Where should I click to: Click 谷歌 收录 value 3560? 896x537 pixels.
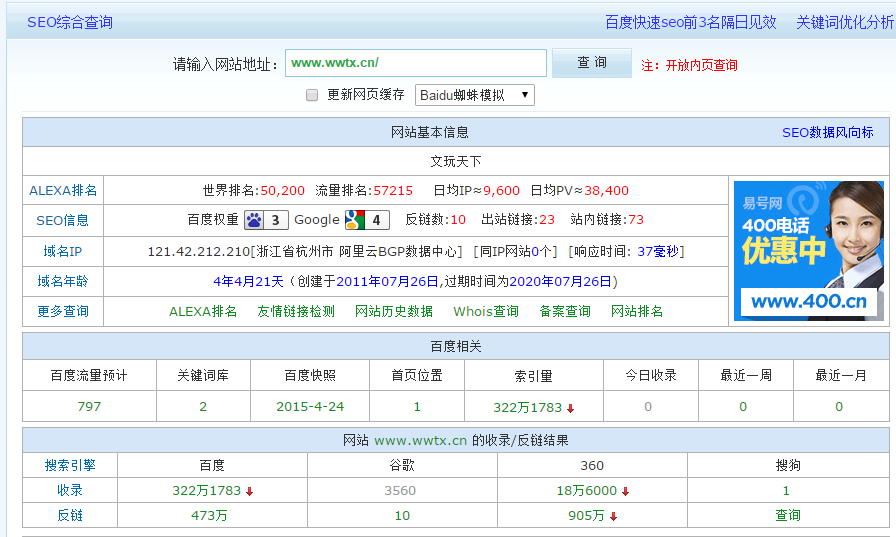[x=400, y=491]
